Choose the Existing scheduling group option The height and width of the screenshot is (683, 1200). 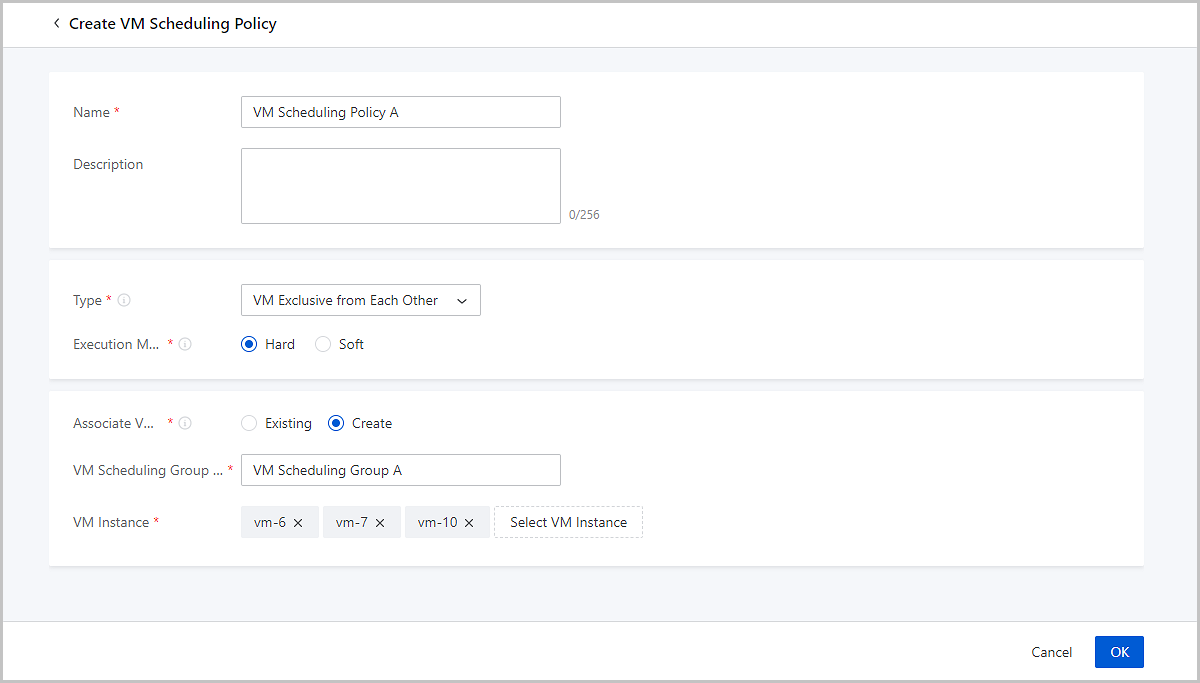249,423
